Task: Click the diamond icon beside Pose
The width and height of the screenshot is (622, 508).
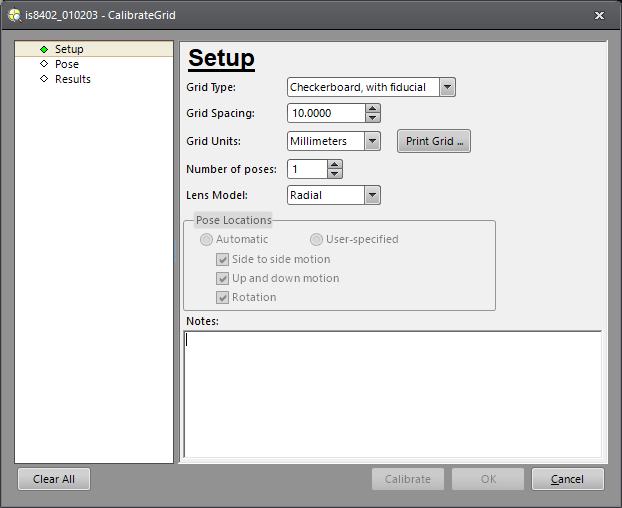Action: pyautogui.click(x=44, y=64)
